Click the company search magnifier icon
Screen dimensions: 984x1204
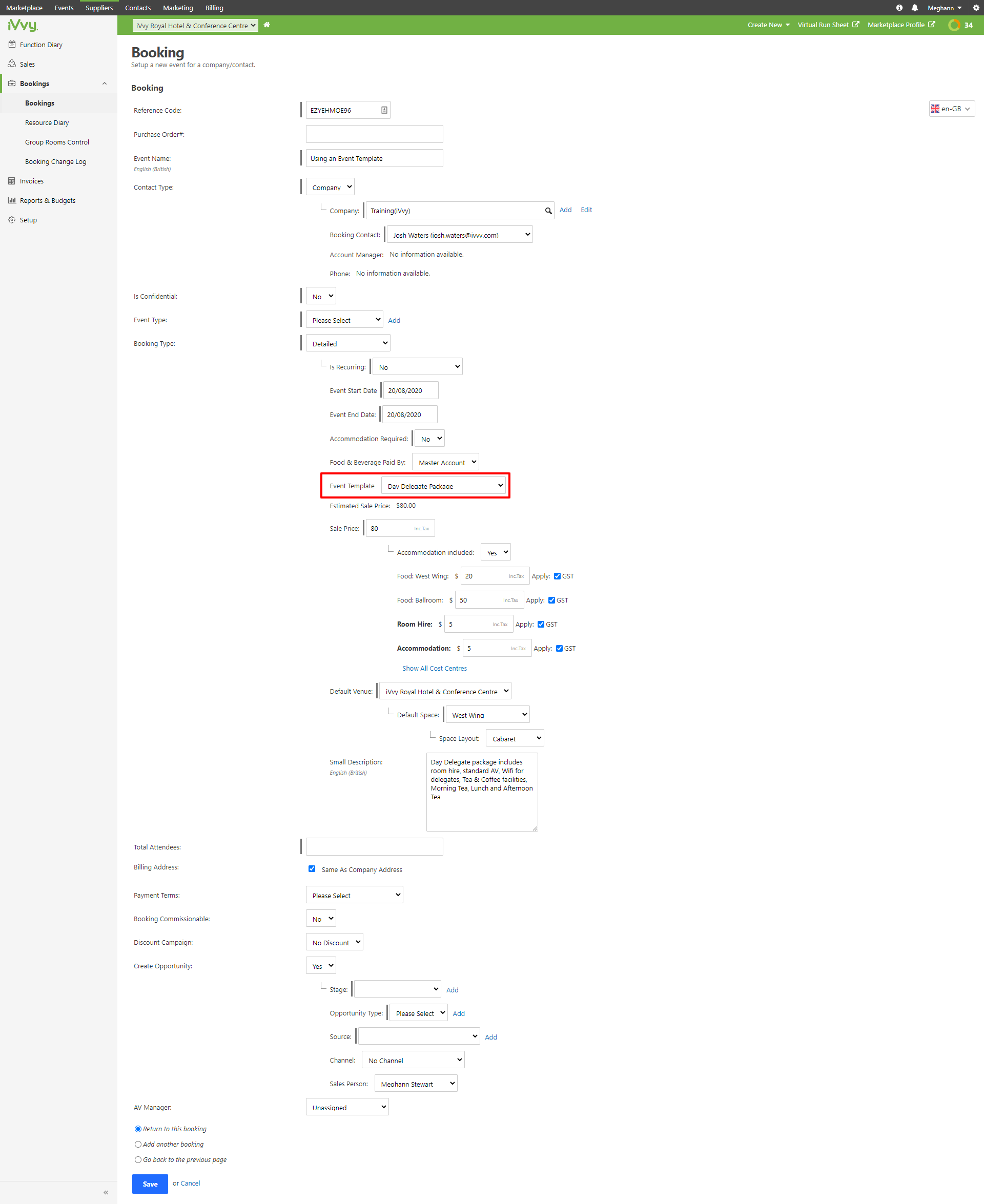point(547,210)
